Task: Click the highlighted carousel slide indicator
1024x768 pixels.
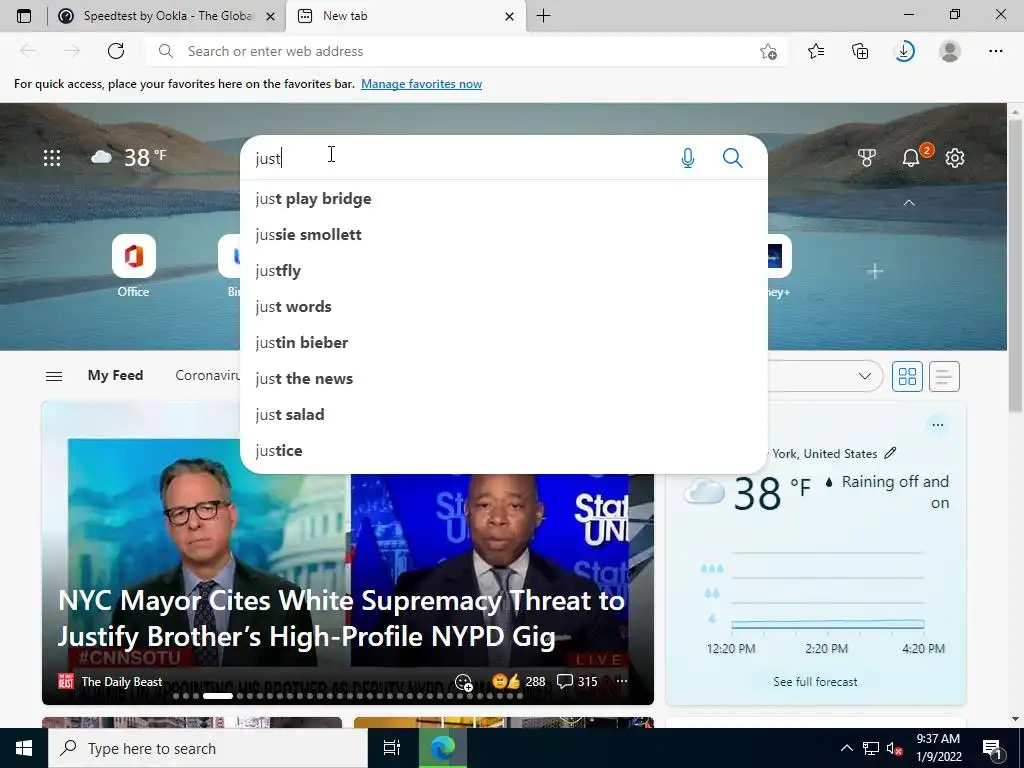Action: 217,696
